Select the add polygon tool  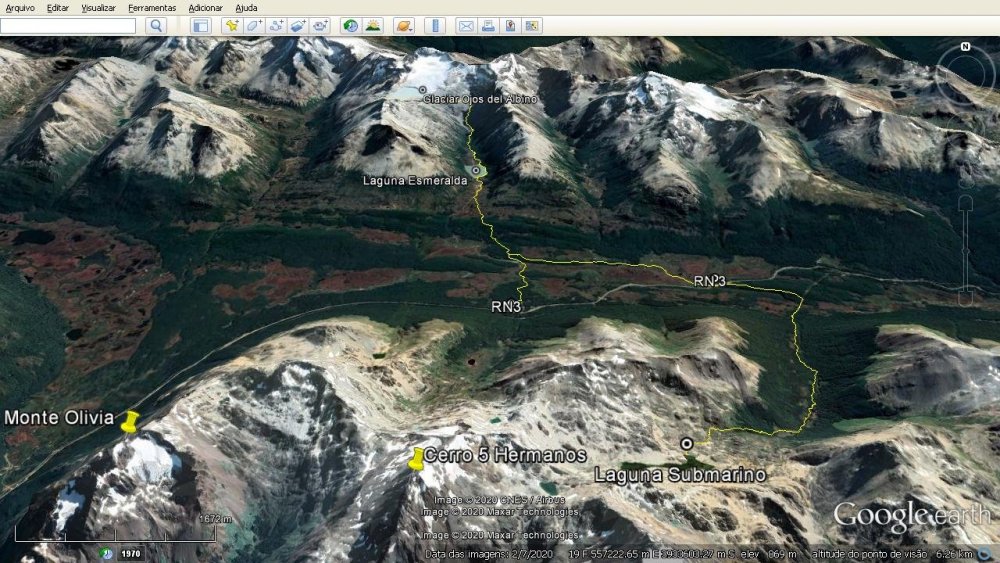click(x=254, y=26)
